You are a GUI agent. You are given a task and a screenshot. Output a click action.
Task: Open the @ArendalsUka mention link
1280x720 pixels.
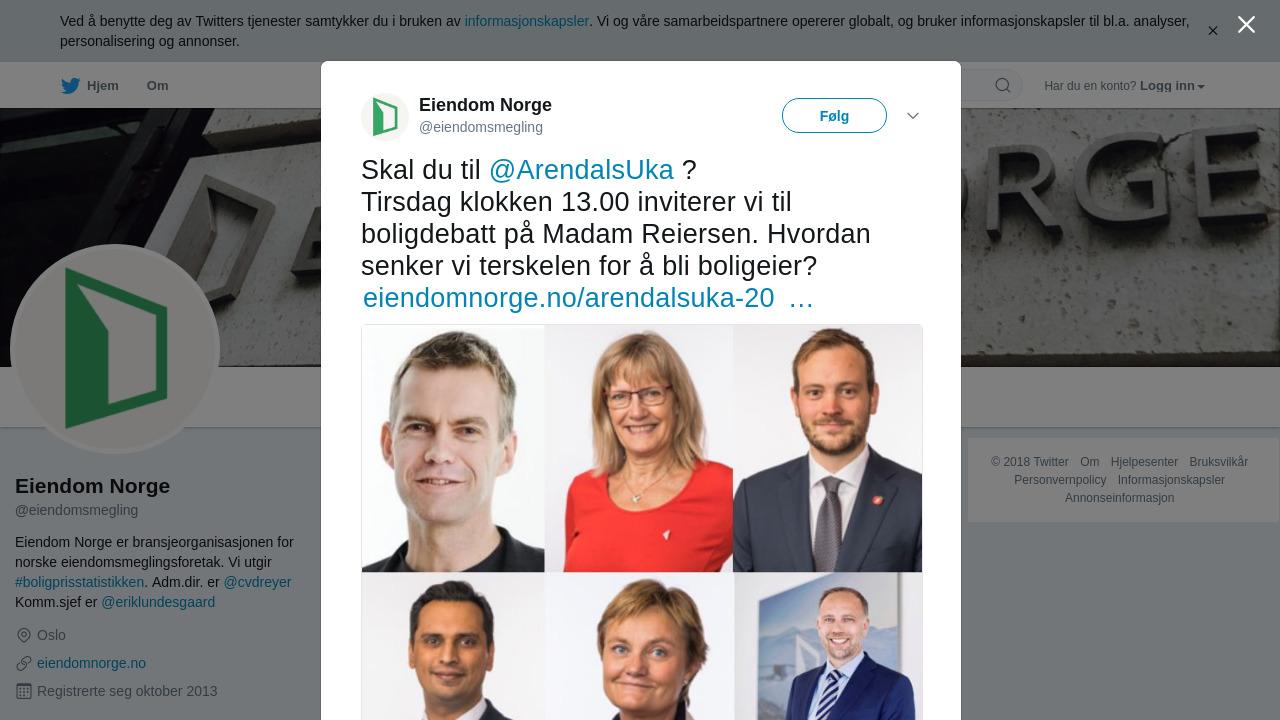click(581, 170)
